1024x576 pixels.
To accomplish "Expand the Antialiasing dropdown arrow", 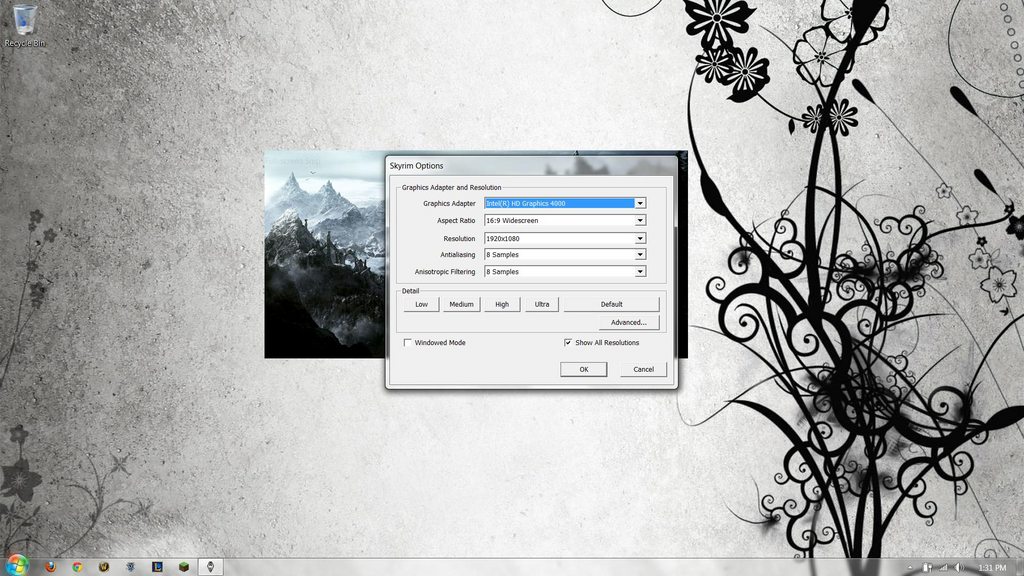I will coord(640,255).
